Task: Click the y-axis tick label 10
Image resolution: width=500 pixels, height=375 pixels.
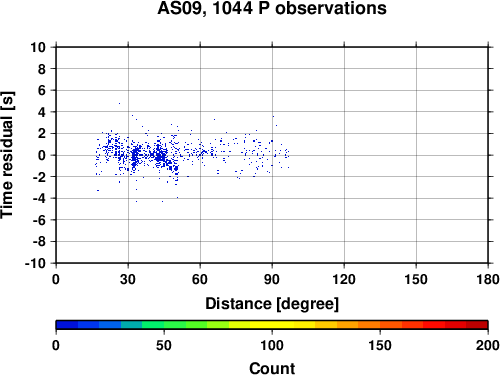Action: (38, 47)
